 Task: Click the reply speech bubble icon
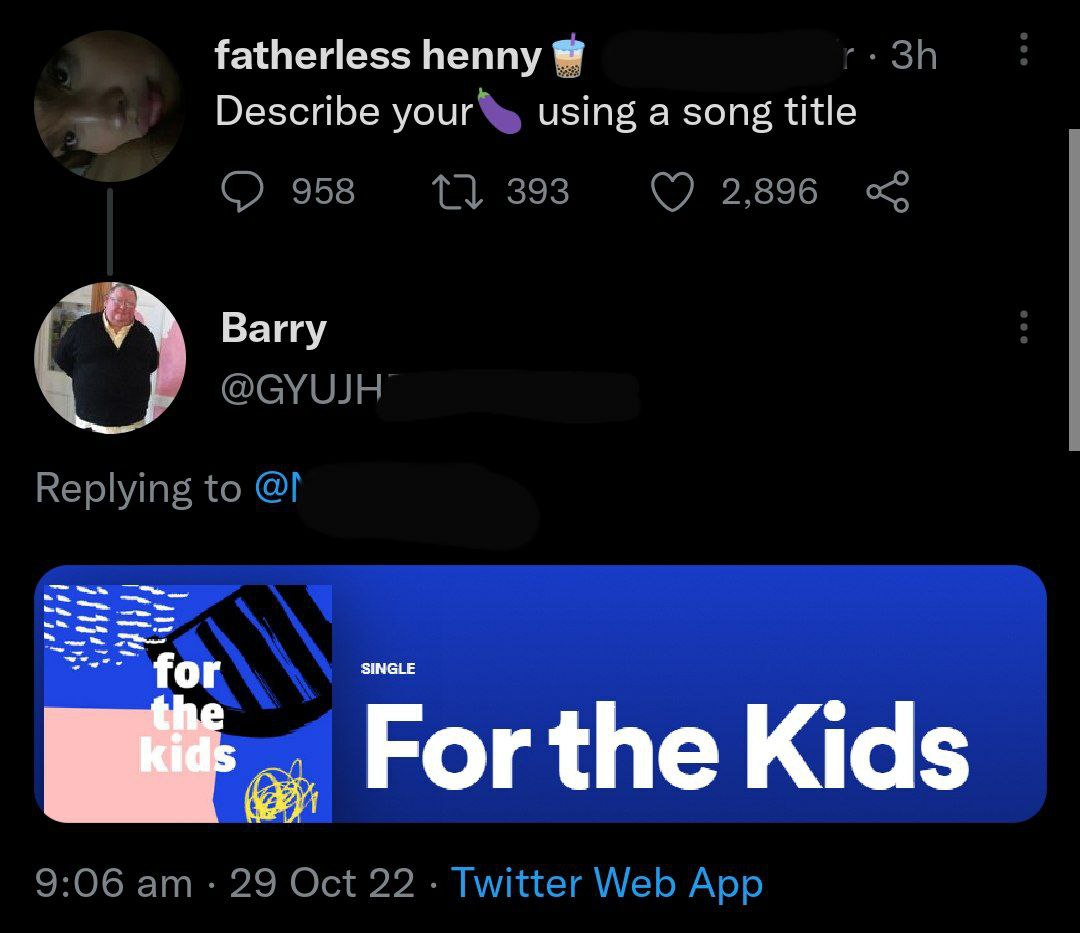click(x=242, y=191)
